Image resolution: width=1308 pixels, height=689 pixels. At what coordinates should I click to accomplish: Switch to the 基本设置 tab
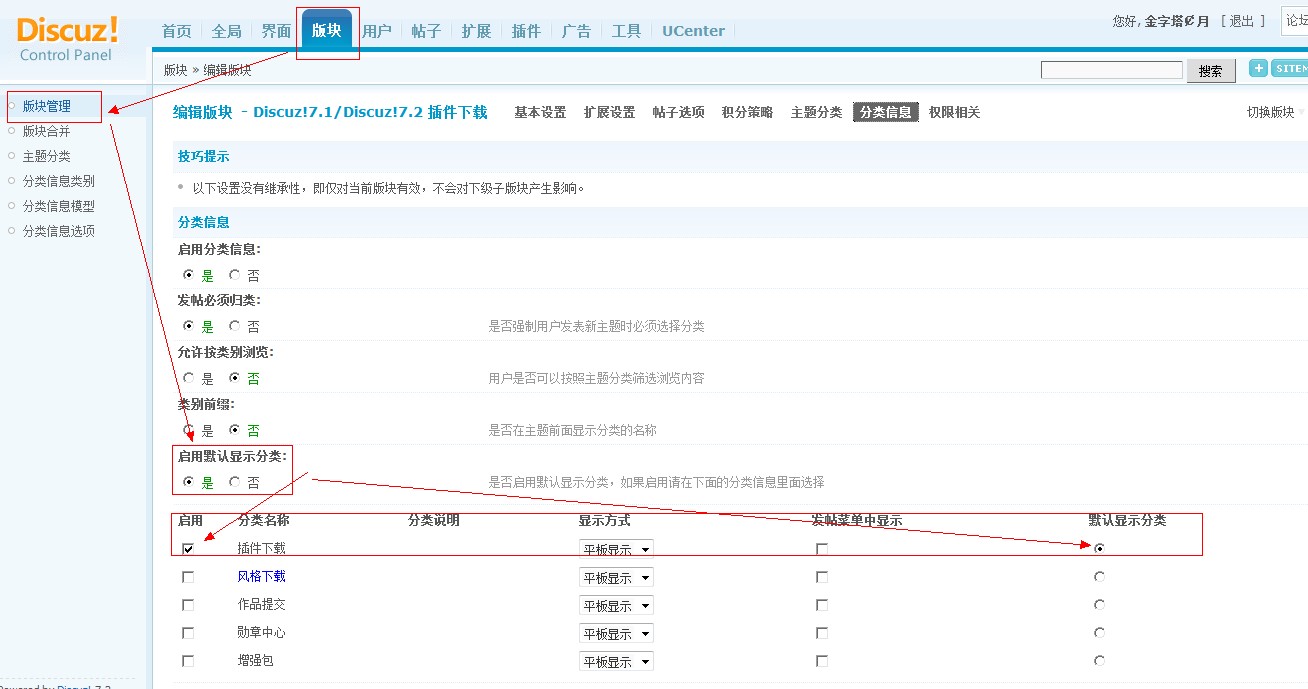coord(540,112)
